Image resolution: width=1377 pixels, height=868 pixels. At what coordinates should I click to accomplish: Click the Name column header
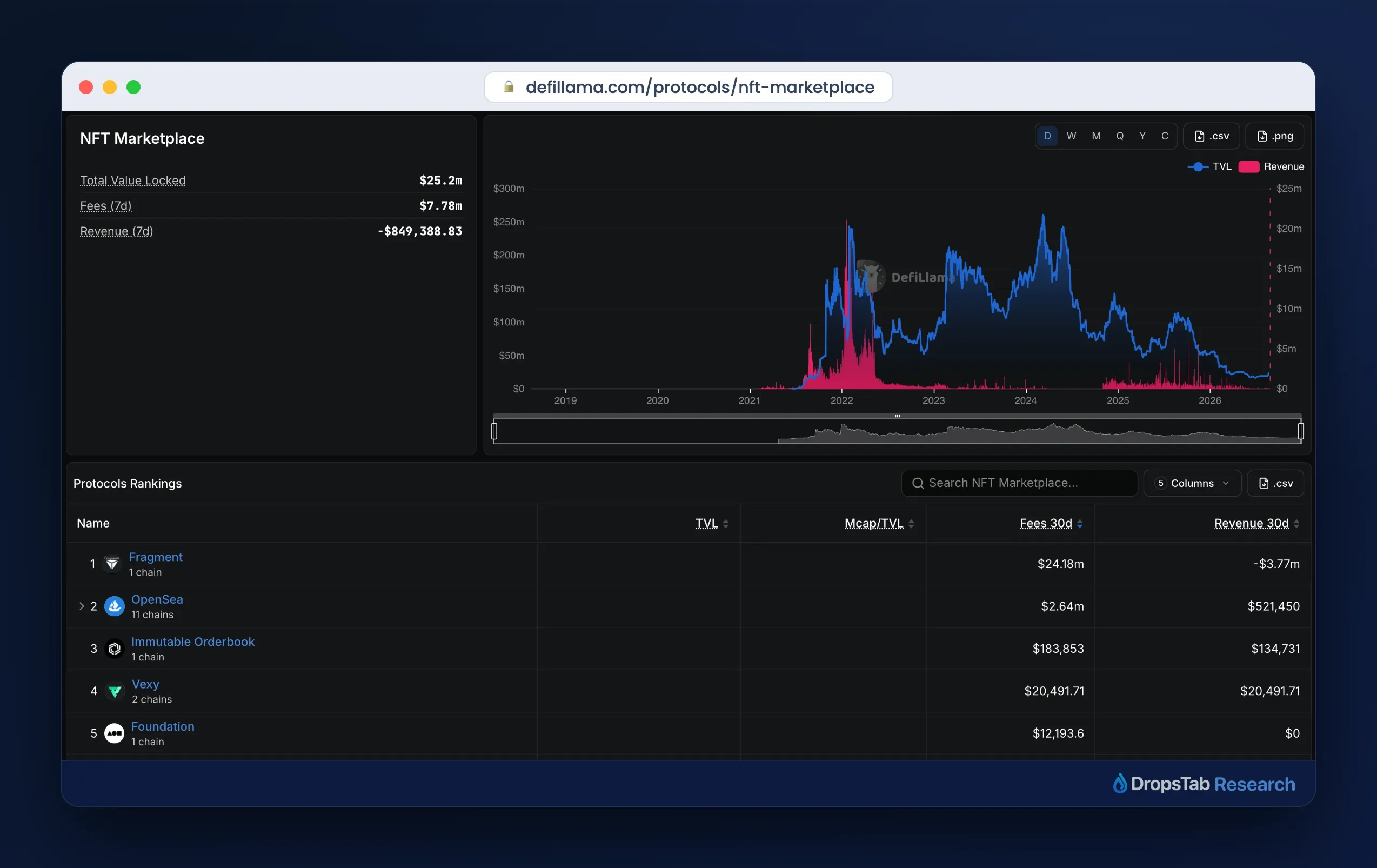tap(93, 523)
